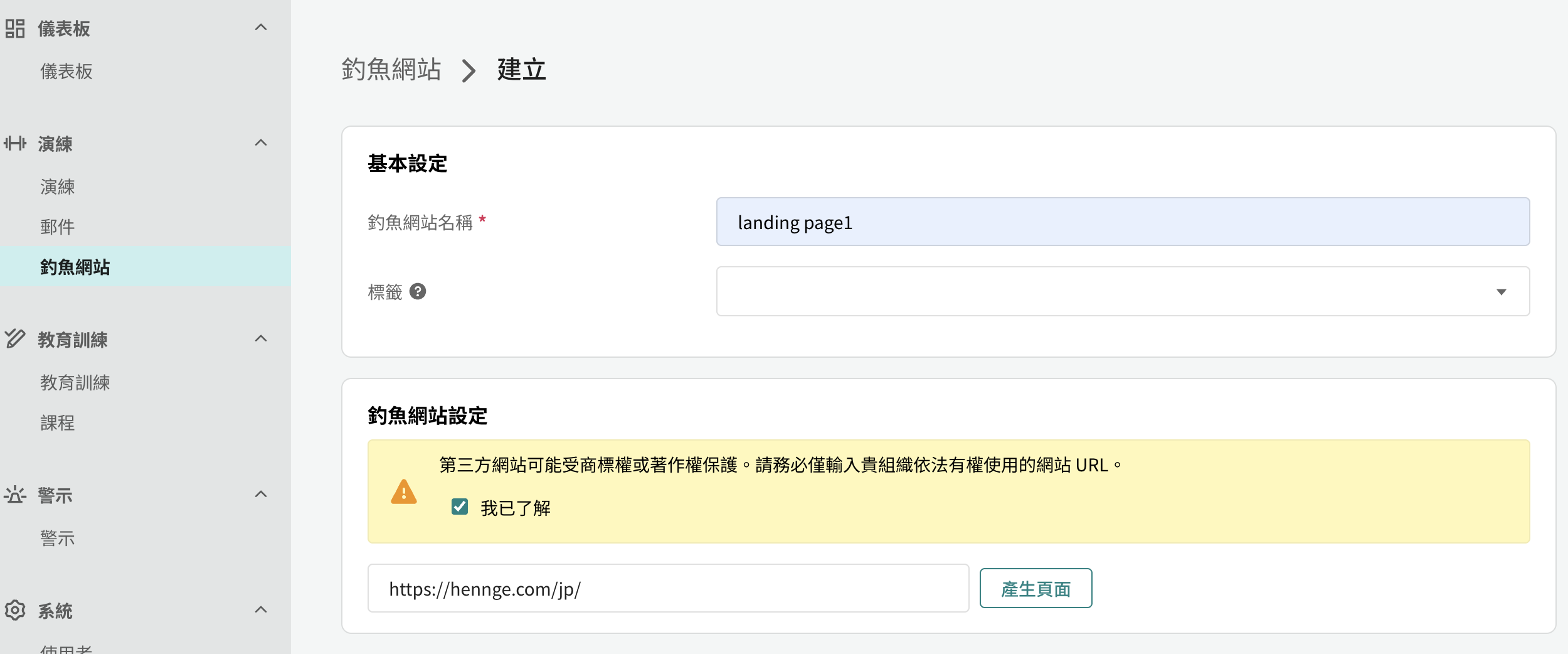Viewport: 1568px width, 654px height.
Task: Collapse the 警示 sidebar section
Action: [x=261, y=495]
